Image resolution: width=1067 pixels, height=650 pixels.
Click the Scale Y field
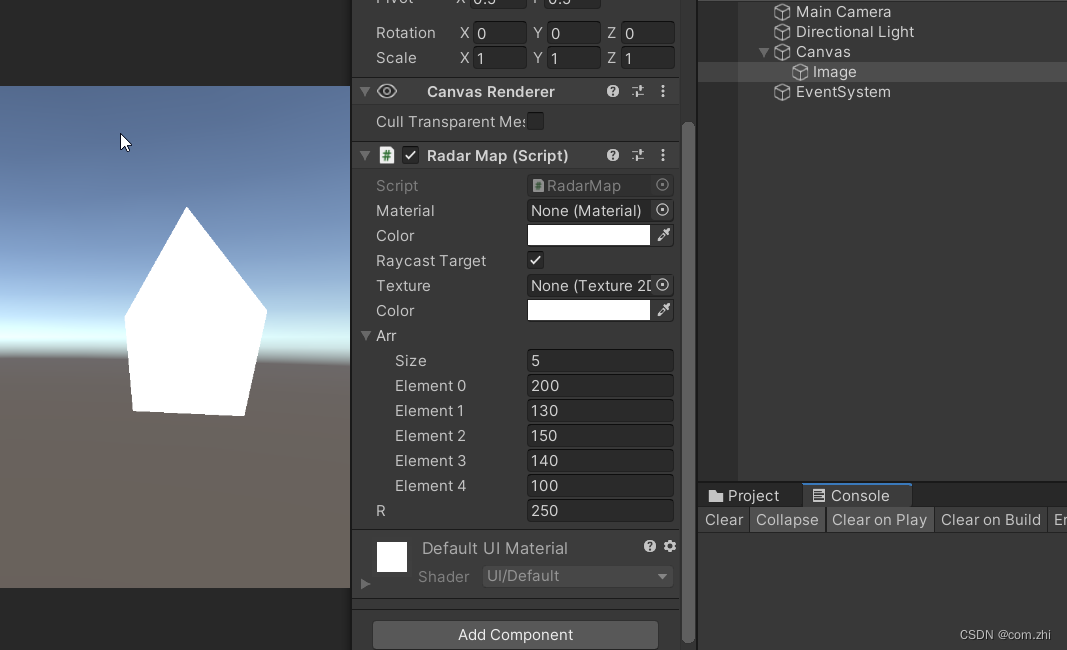coord(574,58)
